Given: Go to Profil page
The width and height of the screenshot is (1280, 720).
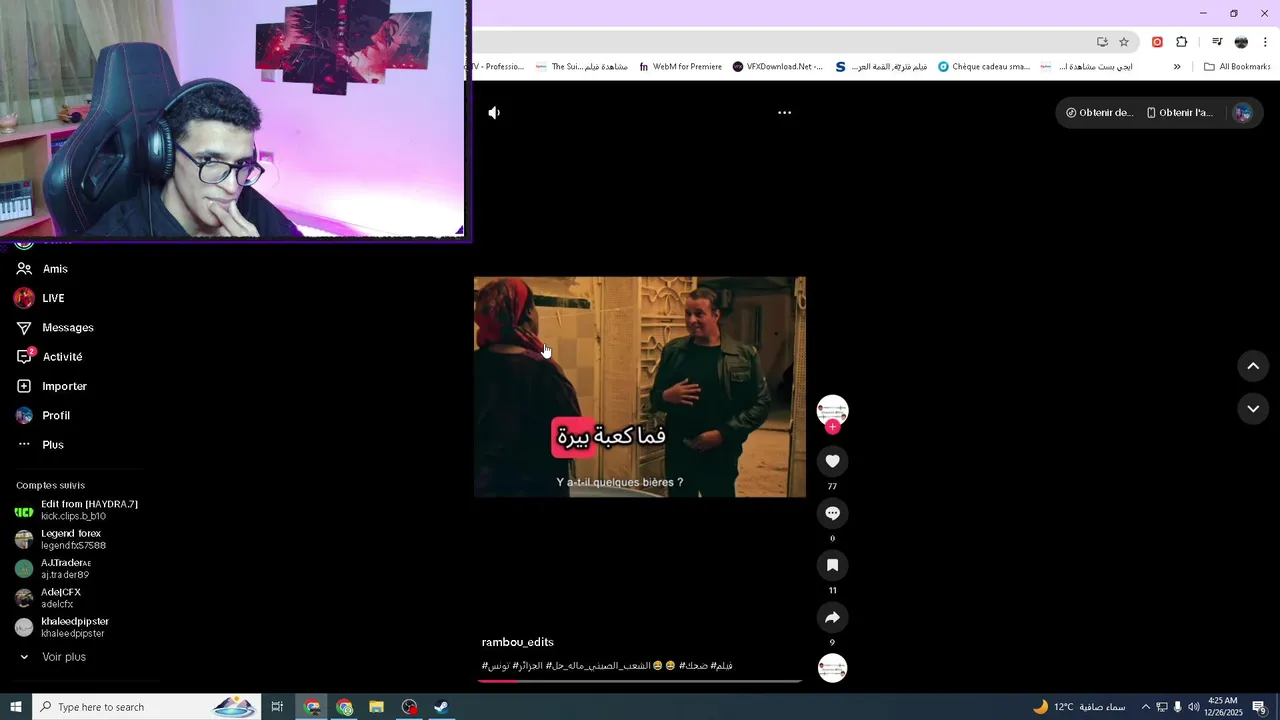Looking at the screenshot, I should pyautogui.click(x=43, y=415).
